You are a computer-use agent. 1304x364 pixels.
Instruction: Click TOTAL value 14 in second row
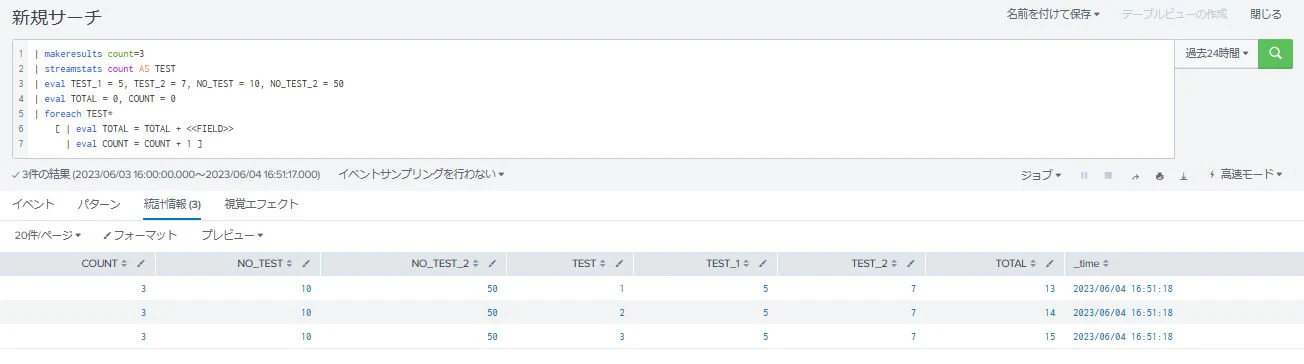point(1049,312)
